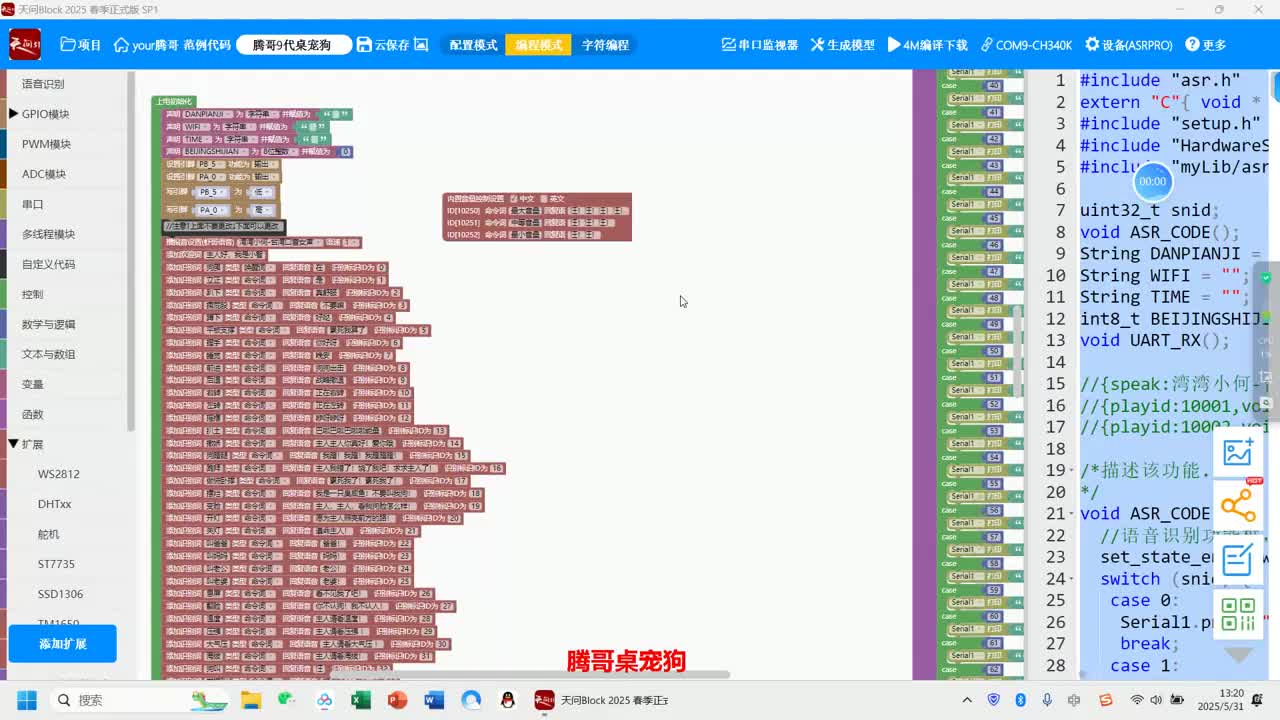Check the 中文 checkbox in volume settings block

pyautogui.click(x=514, y=199)
